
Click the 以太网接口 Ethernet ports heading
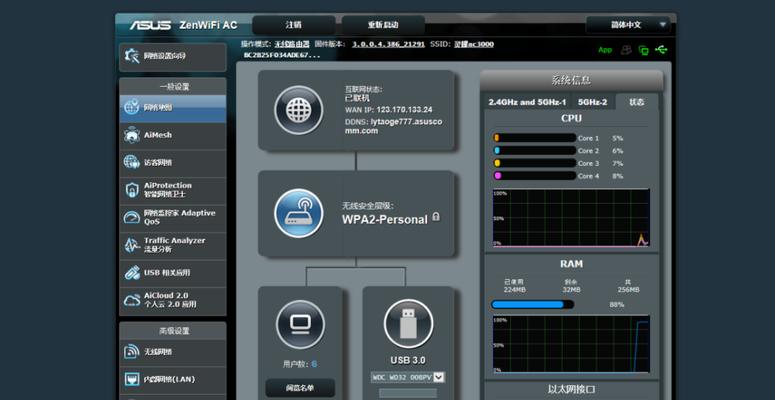[x=571, y=389]
